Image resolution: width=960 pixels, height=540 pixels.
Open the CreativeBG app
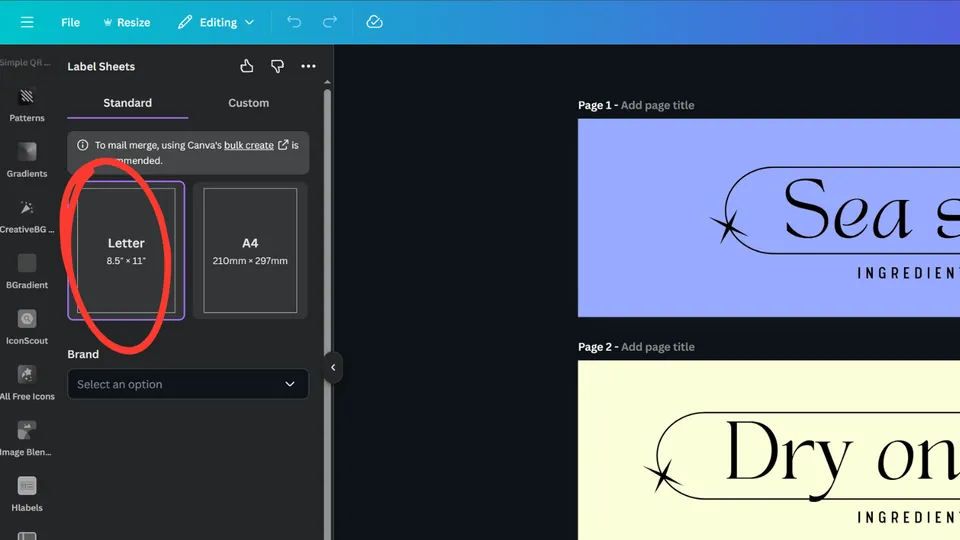(27, 216)
